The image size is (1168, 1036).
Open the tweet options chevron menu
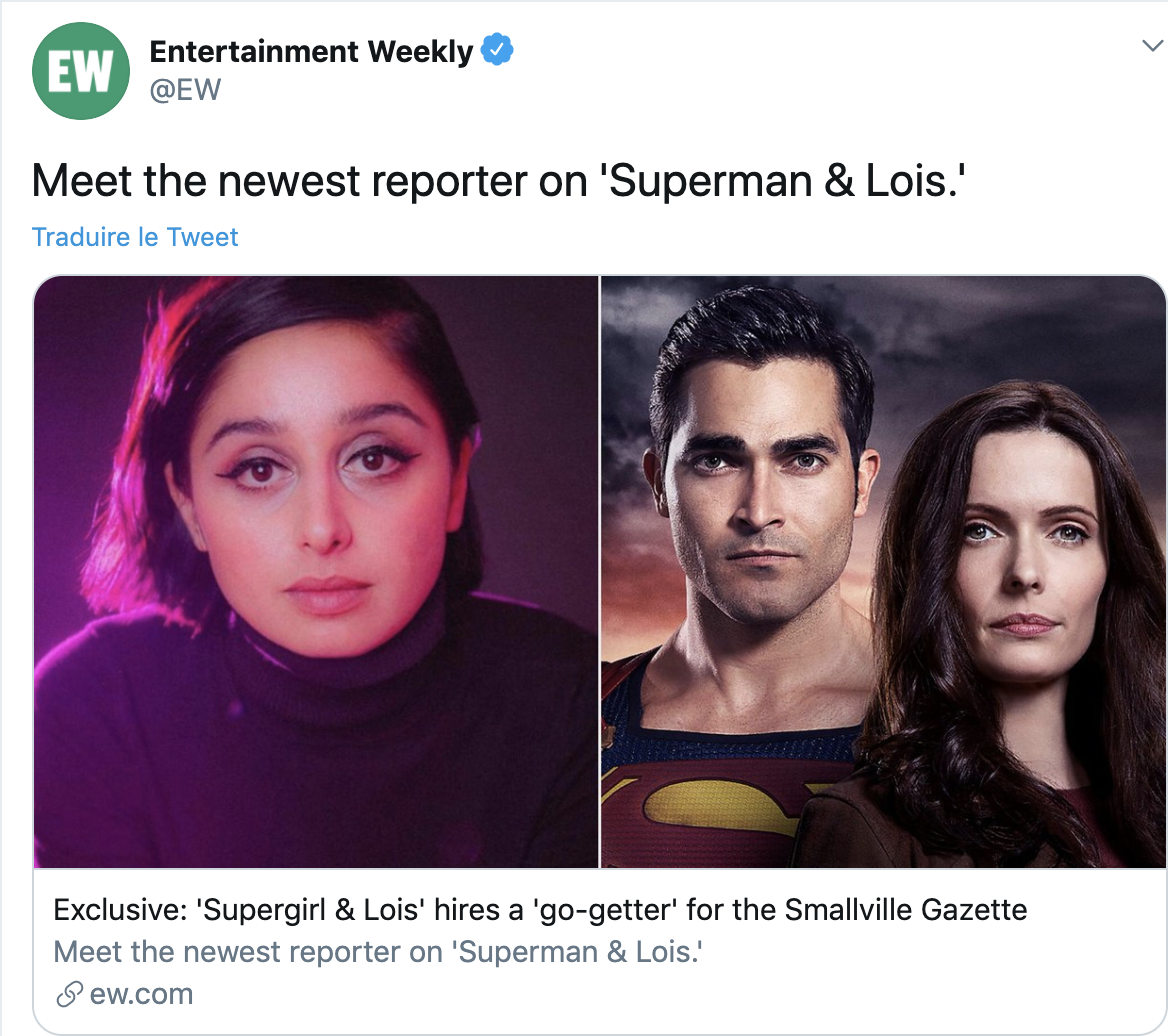(1152, 46)
